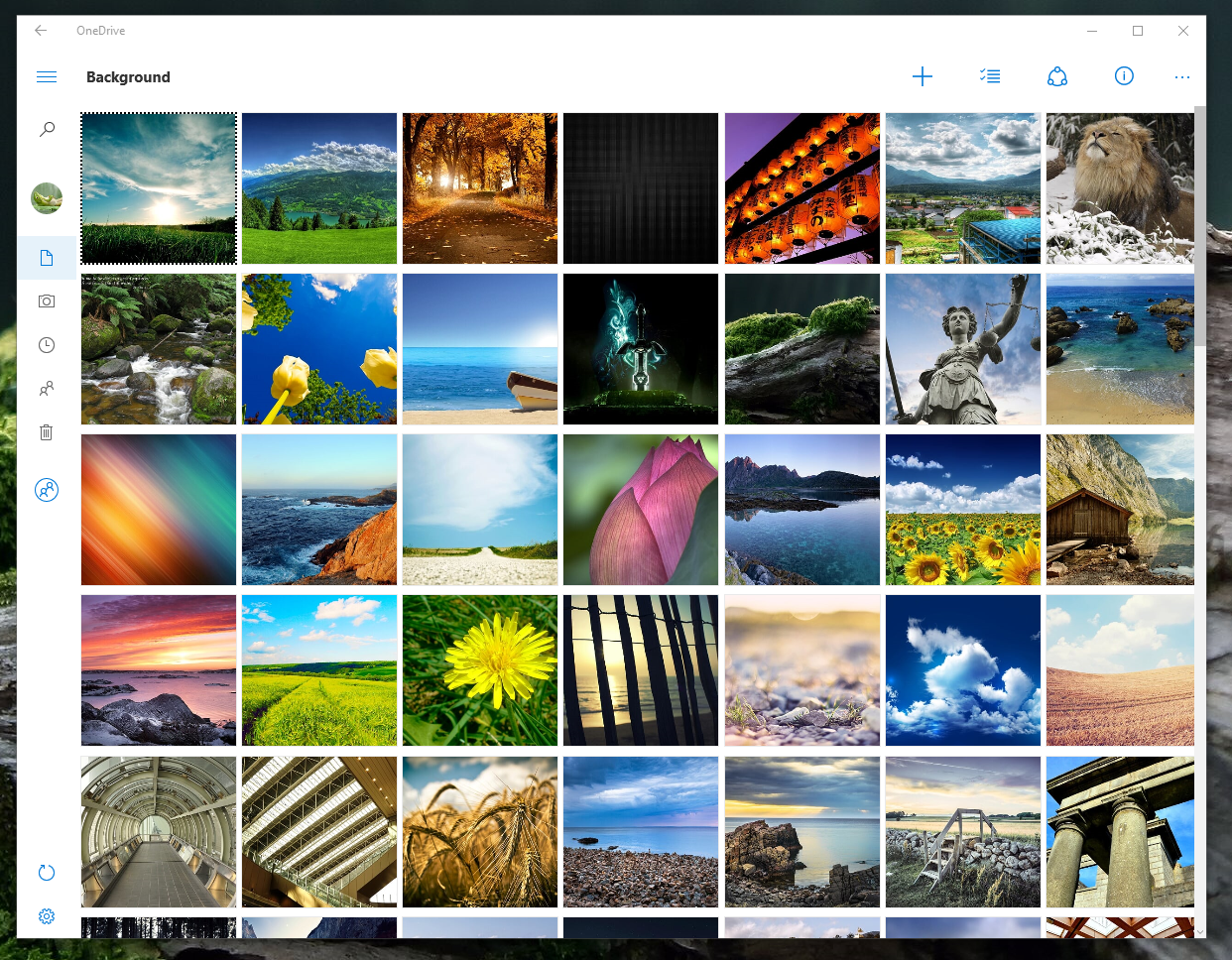This screenshot has width=1232, height=960.
Task: Refresh OneDrive with the sync icon
Action: (x=46, y=872)
